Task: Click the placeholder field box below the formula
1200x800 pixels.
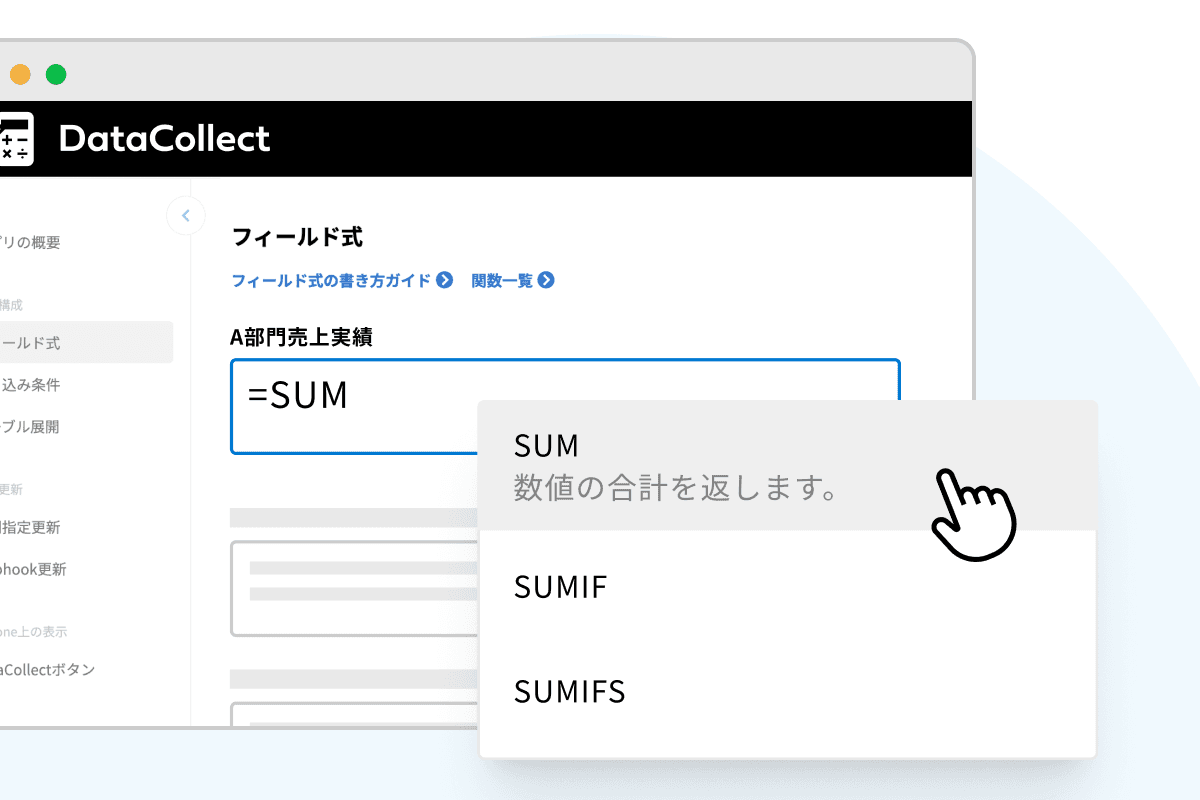Action: coord(352,588)
